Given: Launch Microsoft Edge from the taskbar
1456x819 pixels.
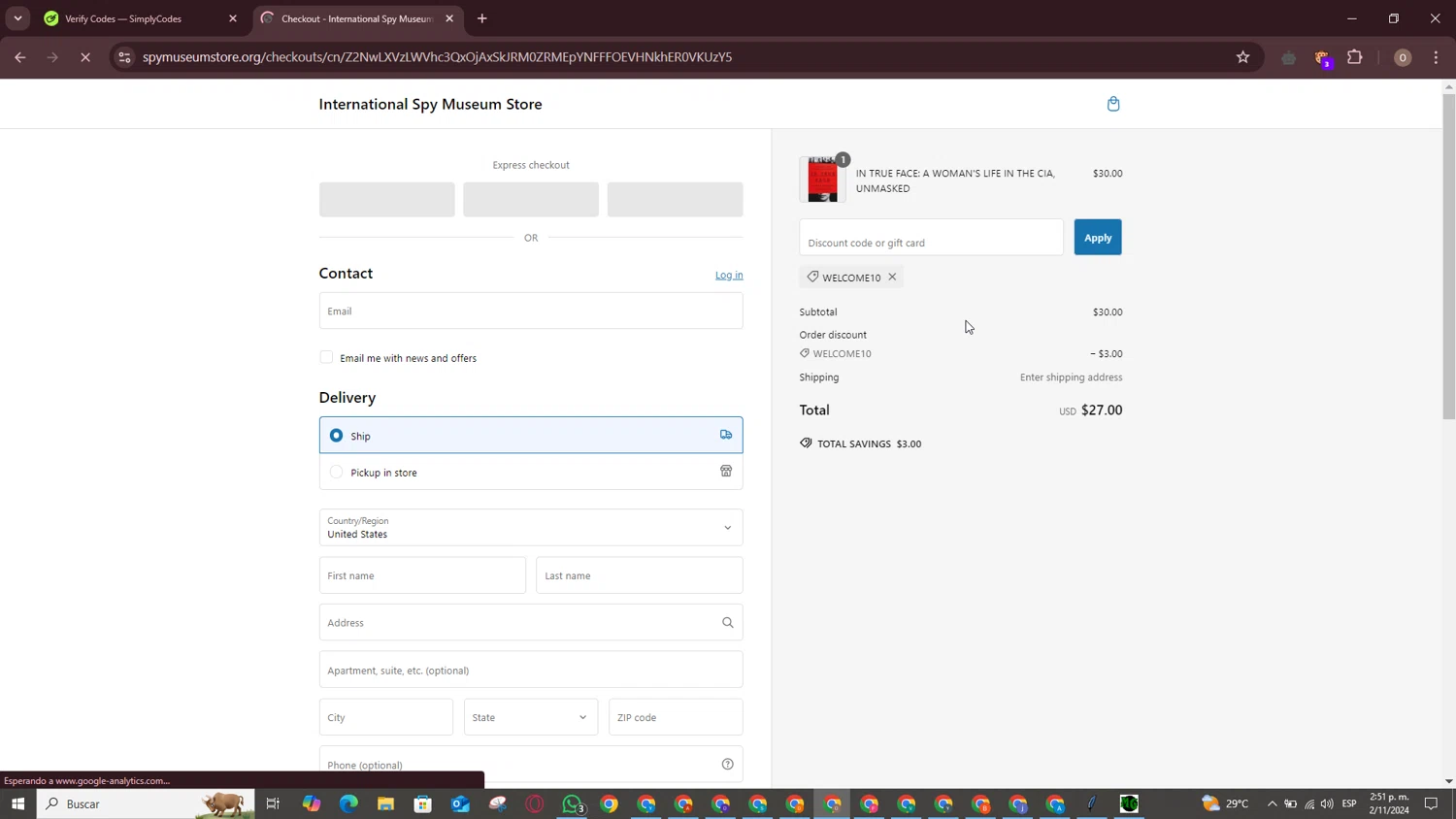Looking at the screenshot, I should (x=348, y=803).
